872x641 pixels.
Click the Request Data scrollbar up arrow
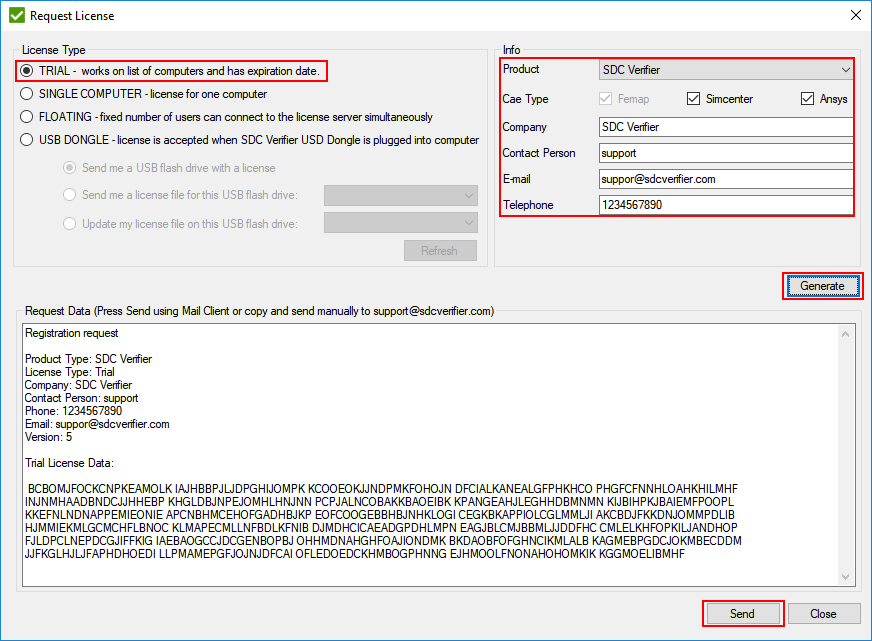pyautogui.click(x=845, y=334)
